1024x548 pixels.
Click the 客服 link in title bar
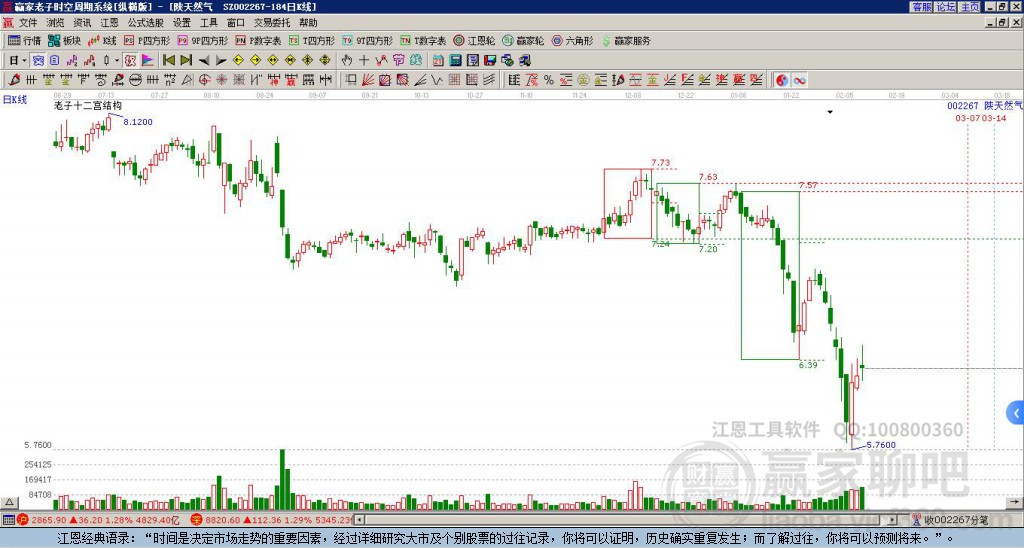[x=921, y=7]
